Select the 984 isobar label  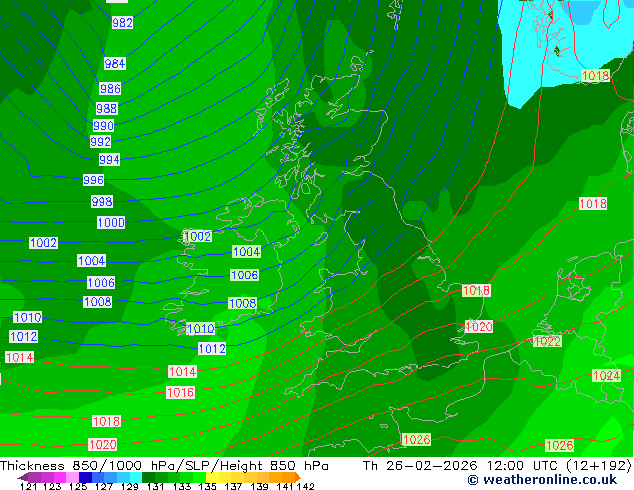point(115,63)
